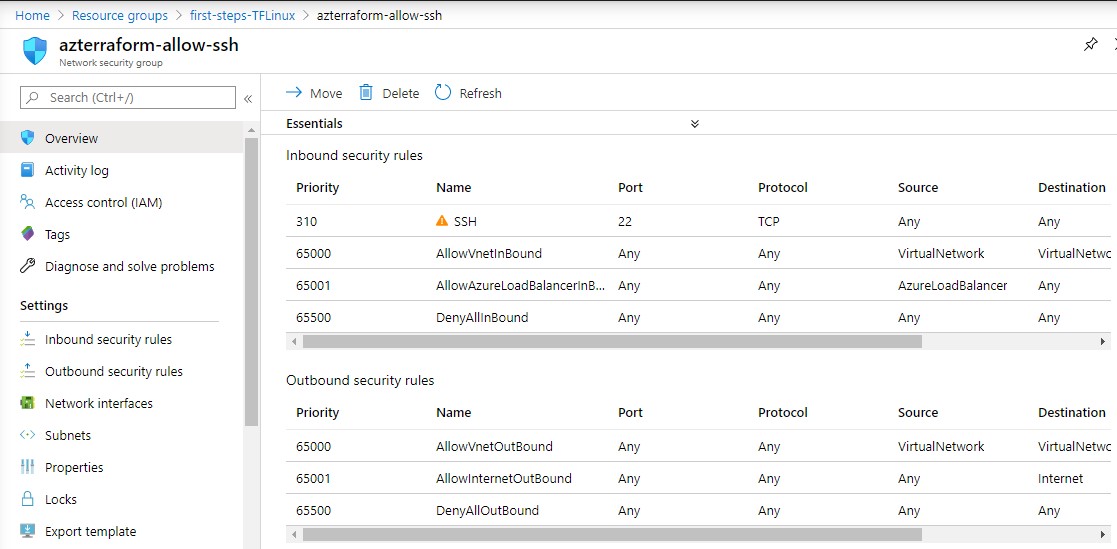Open Outbound security rules settings
This screenshot has width=1117, height=549.
(x=113, y=371)
